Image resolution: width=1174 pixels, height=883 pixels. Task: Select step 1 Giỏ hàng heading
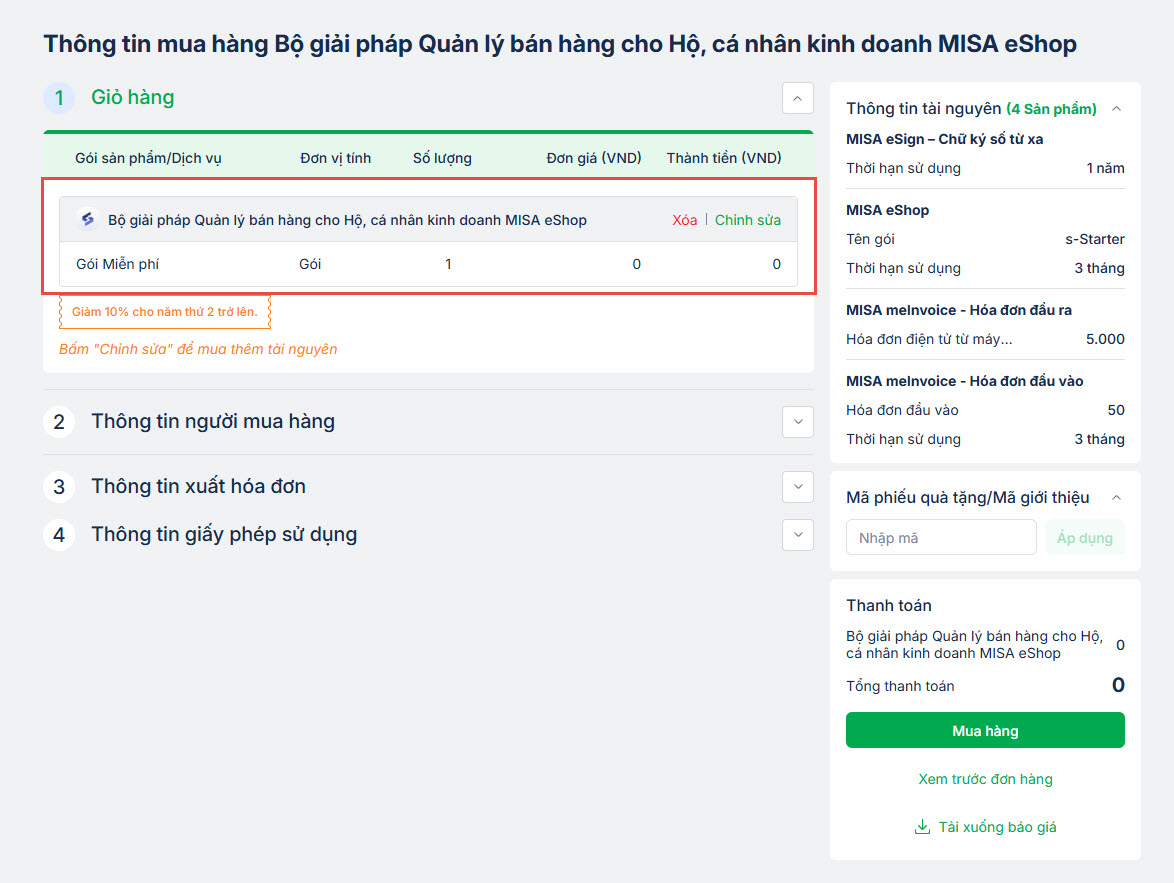coord(133,97)
